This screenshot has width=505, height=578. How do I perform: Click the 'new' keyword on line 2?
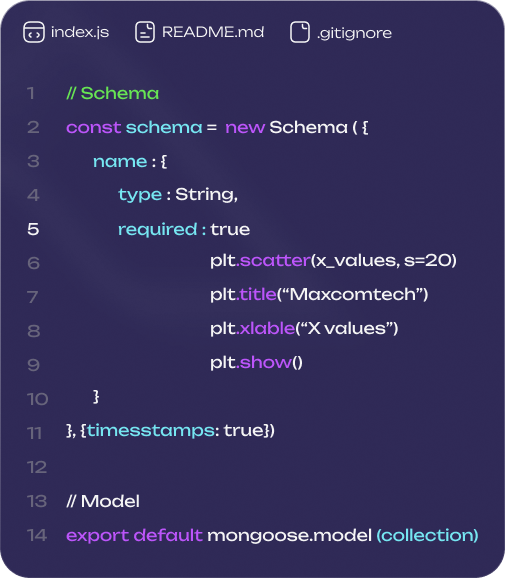click(245, 128)
